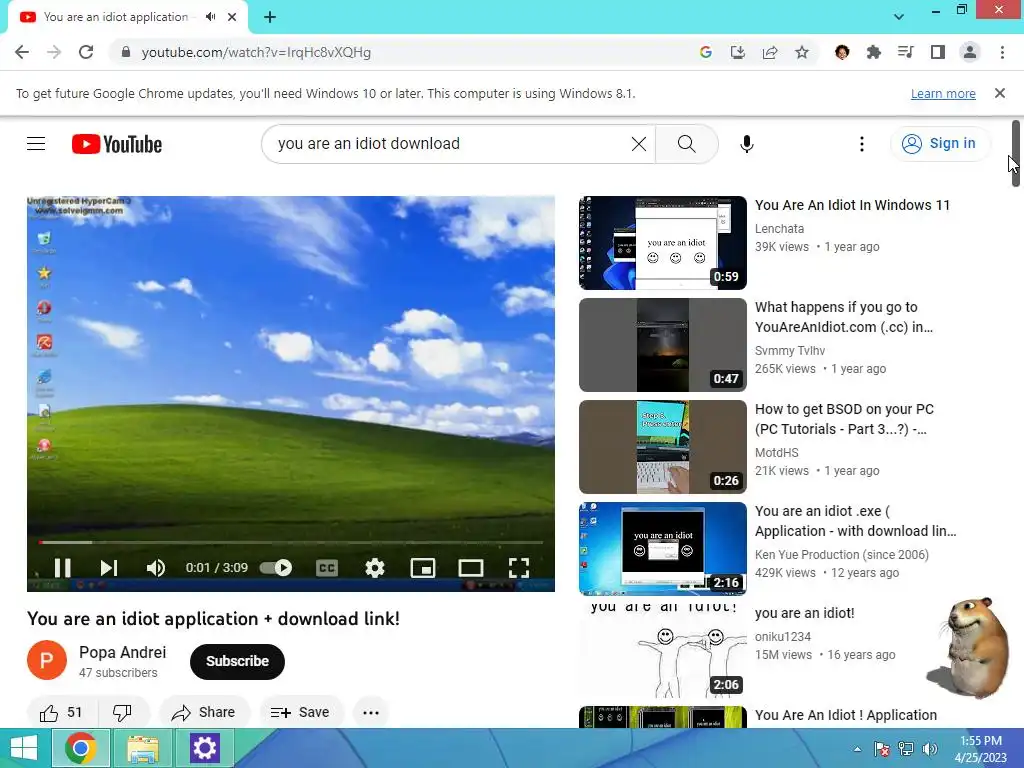The image size is (1024, 768).
Task: Enter full screen mode
Action: pyautogui.click(x=519, y=568)
